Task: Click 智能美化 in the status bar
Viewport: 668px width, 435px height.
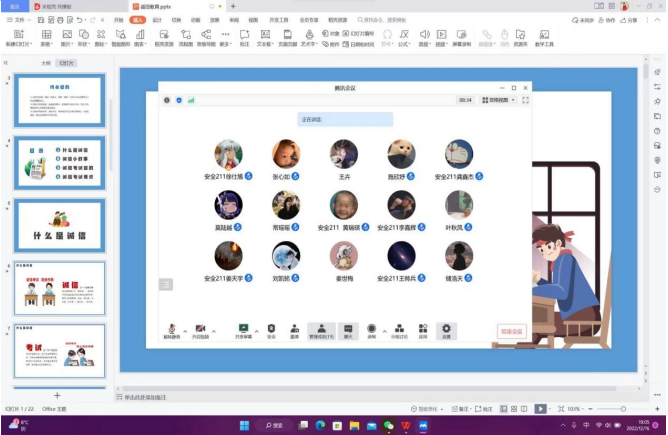Action: 427,409
